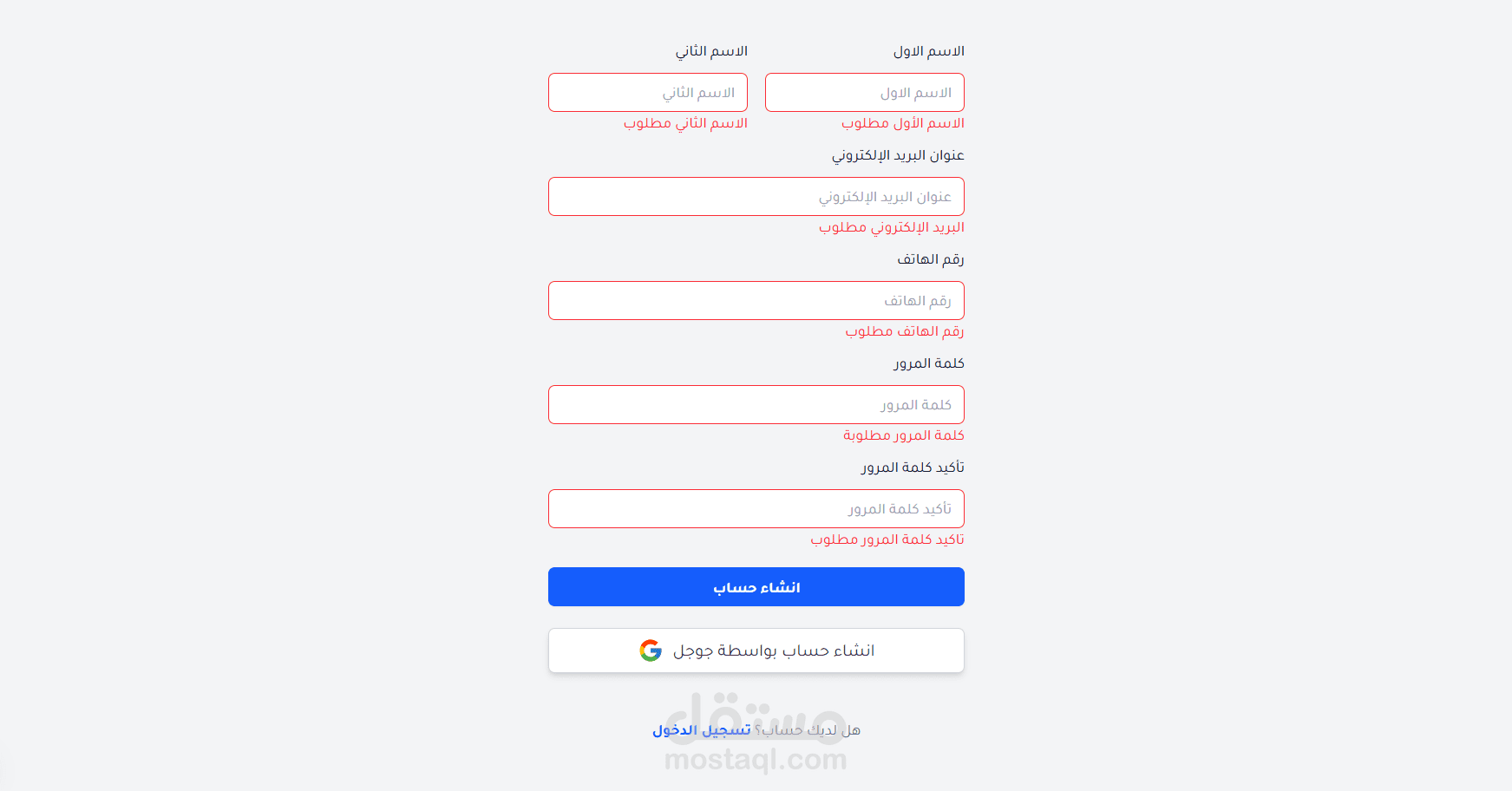Click the red password required error message
This screenshot has width=1512, height=791.
point(903,435)
